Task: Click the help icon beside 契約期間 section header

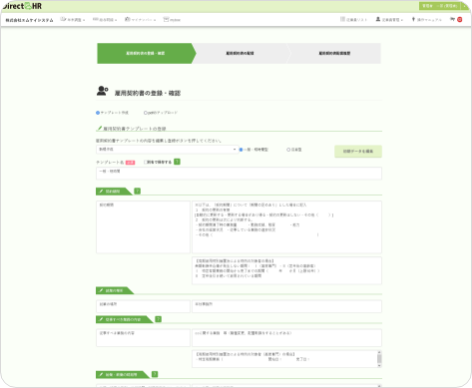Action: (x=137, y=191)
